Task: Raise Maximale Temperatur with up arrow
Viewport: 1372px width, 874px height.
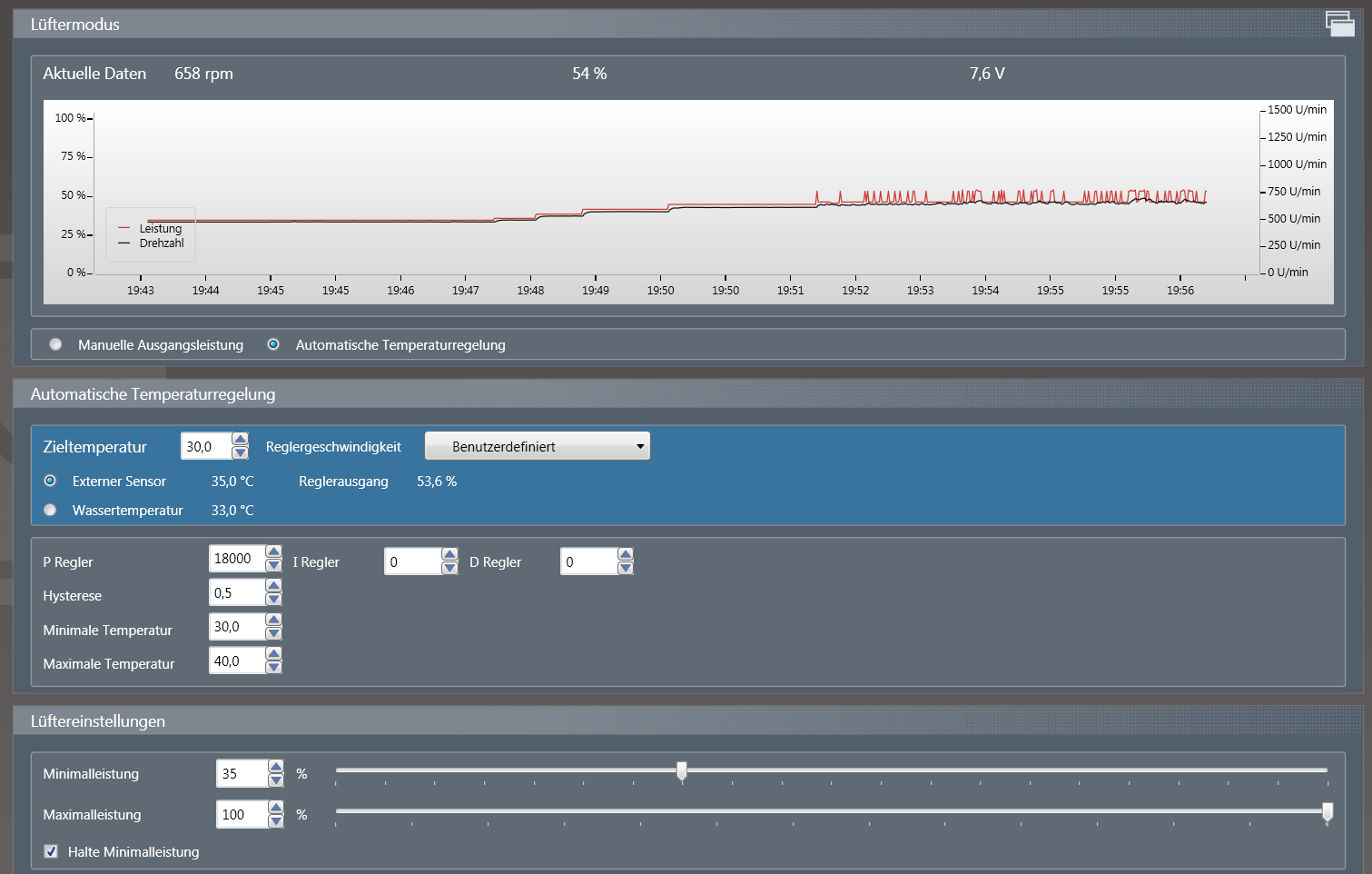Action: pyautogui.click(x=273, y=654)
